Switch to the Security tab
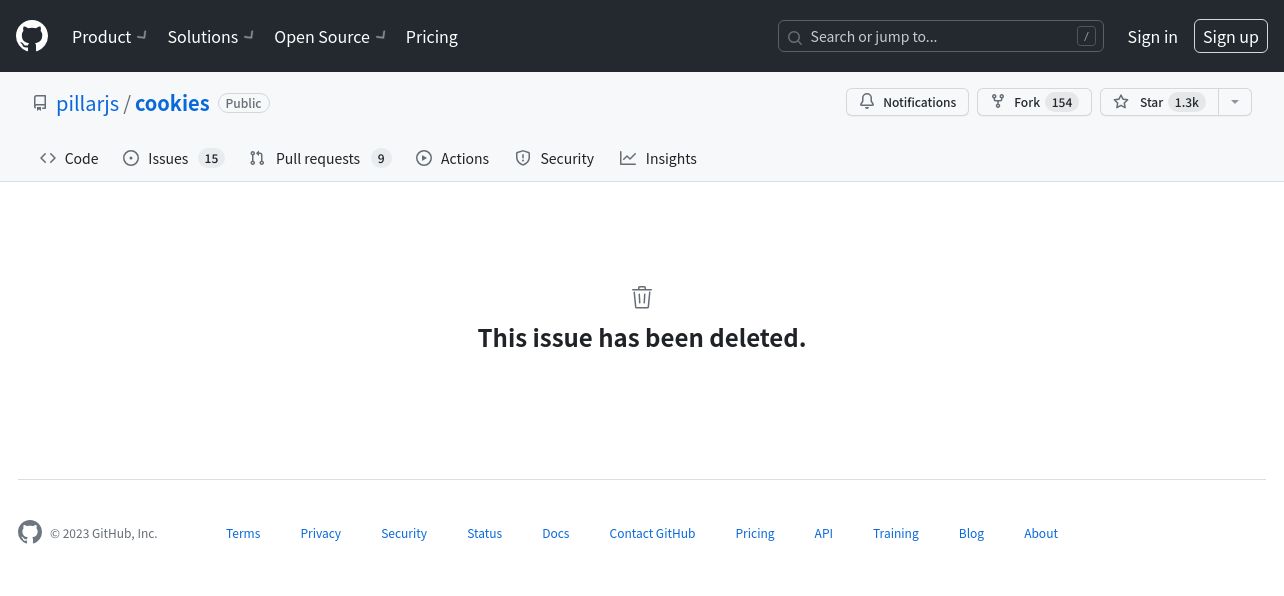This screenshot has height=596, width=1284. pos(555,158)
